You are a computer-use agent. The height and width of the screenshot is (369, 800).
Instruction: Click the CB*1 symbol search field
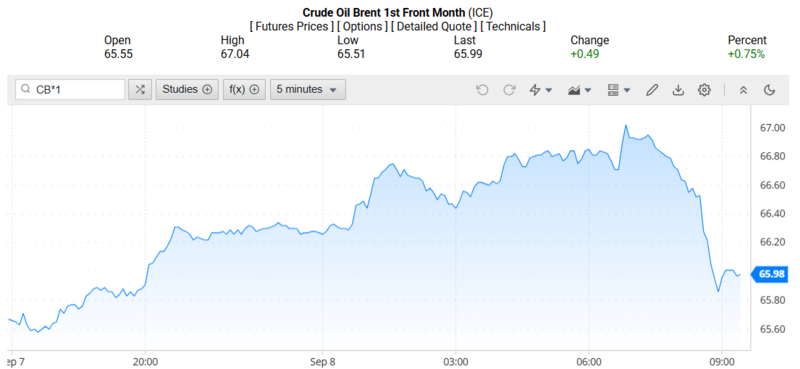tap(70, 89)
